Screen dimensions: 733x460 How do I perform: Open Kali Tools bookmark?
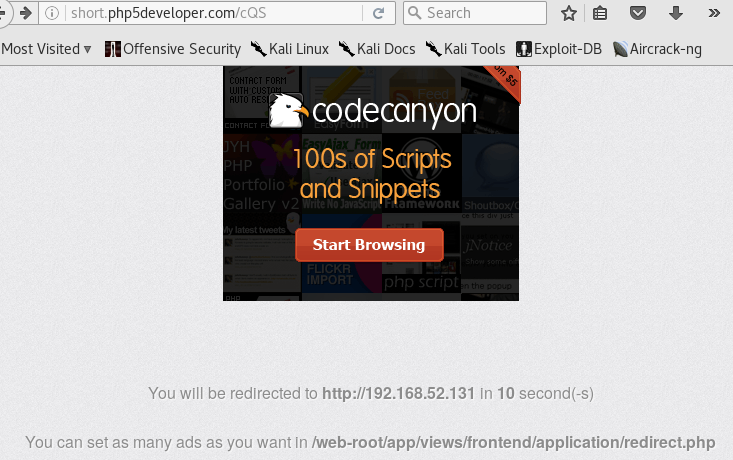click(466, 49)
